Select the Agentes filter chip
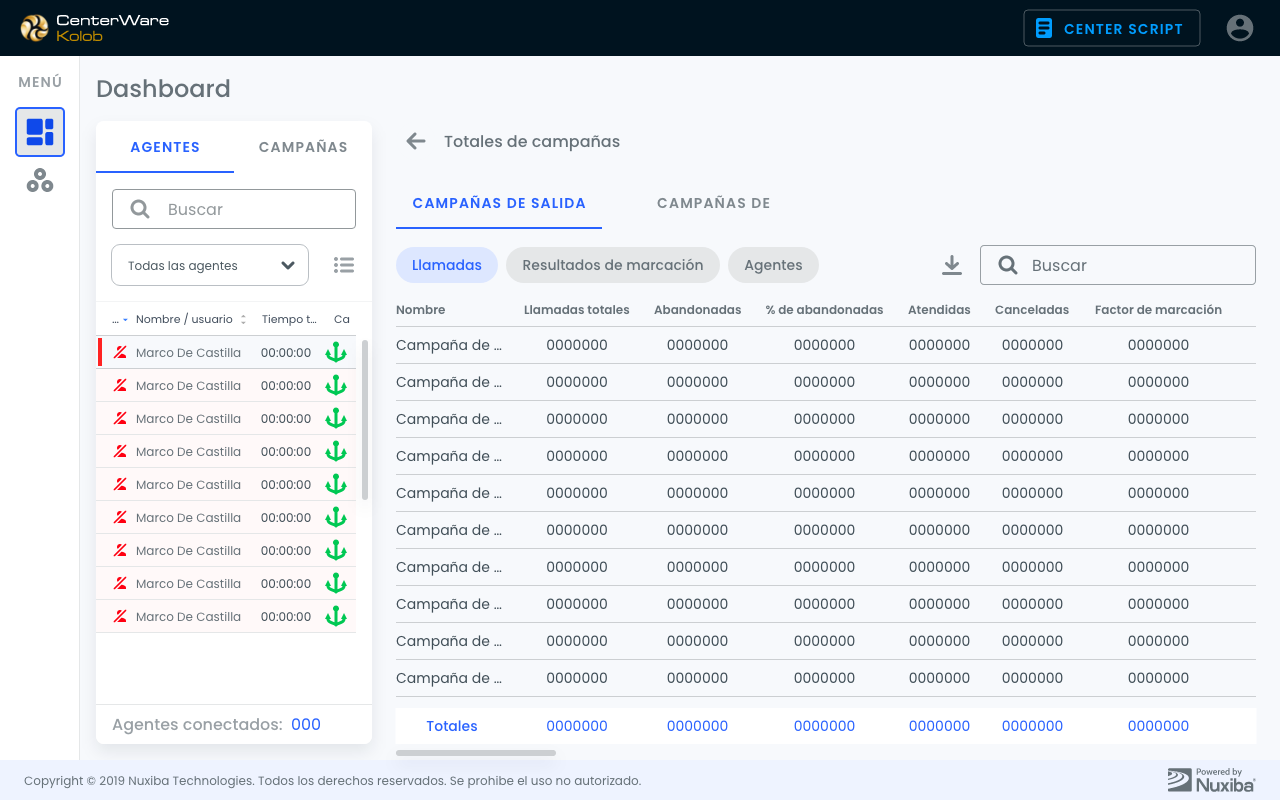This screenshot has width=1280, height=800. click(773, 265)
